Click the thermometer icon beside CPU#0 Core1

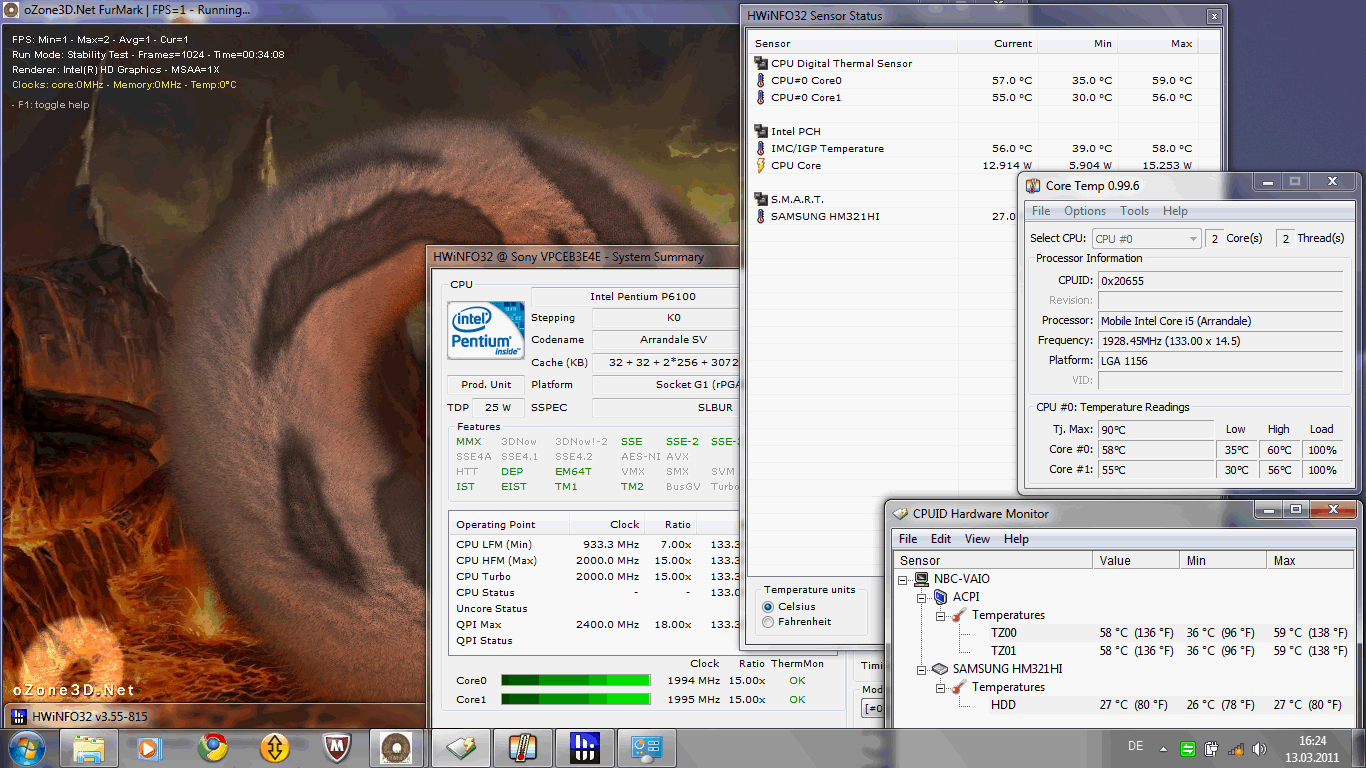point(761,98)
